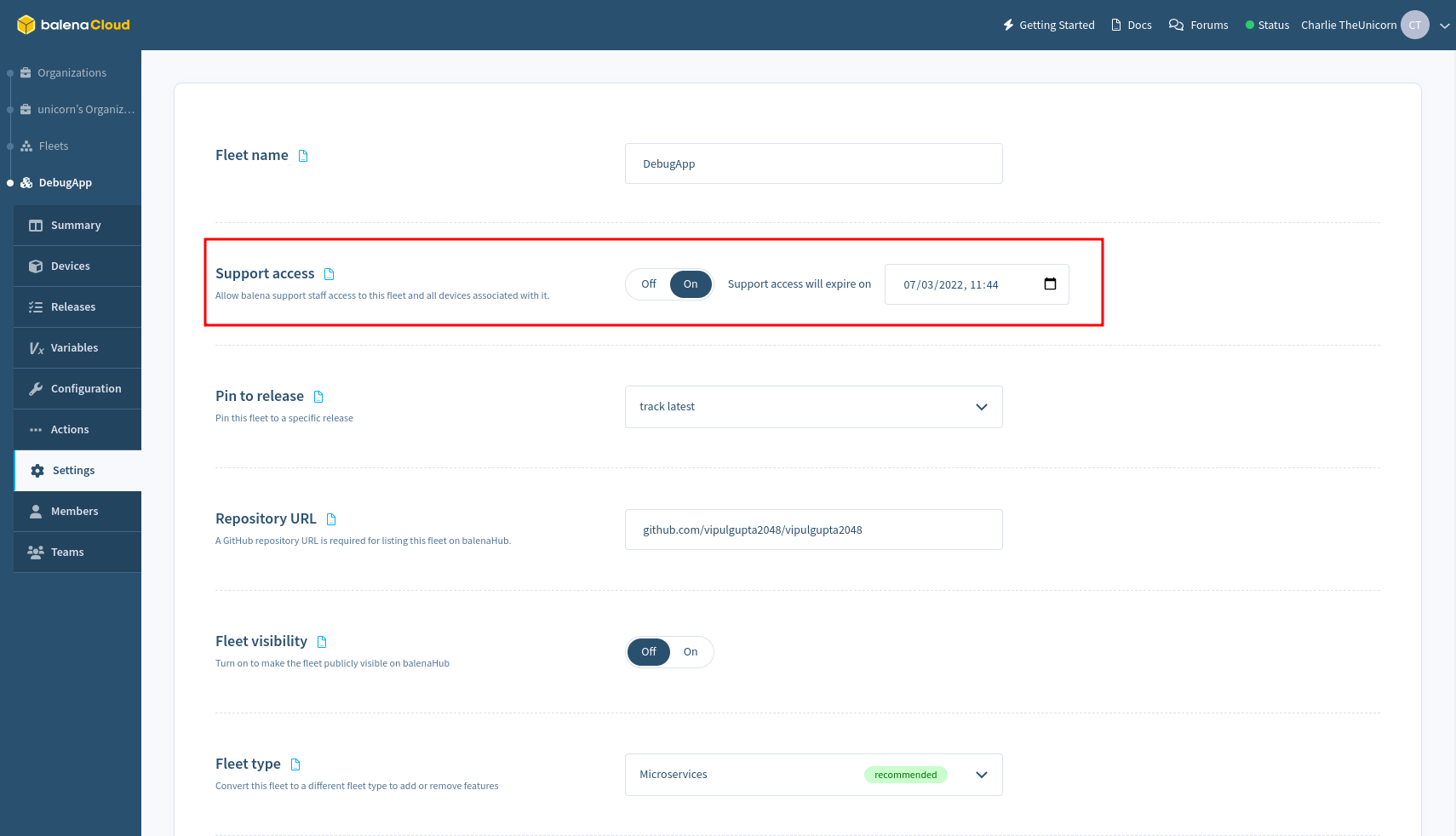1456x836 pixels.
Task: Expand the user account menu chevron
Action: click(x=1444, y=26)
